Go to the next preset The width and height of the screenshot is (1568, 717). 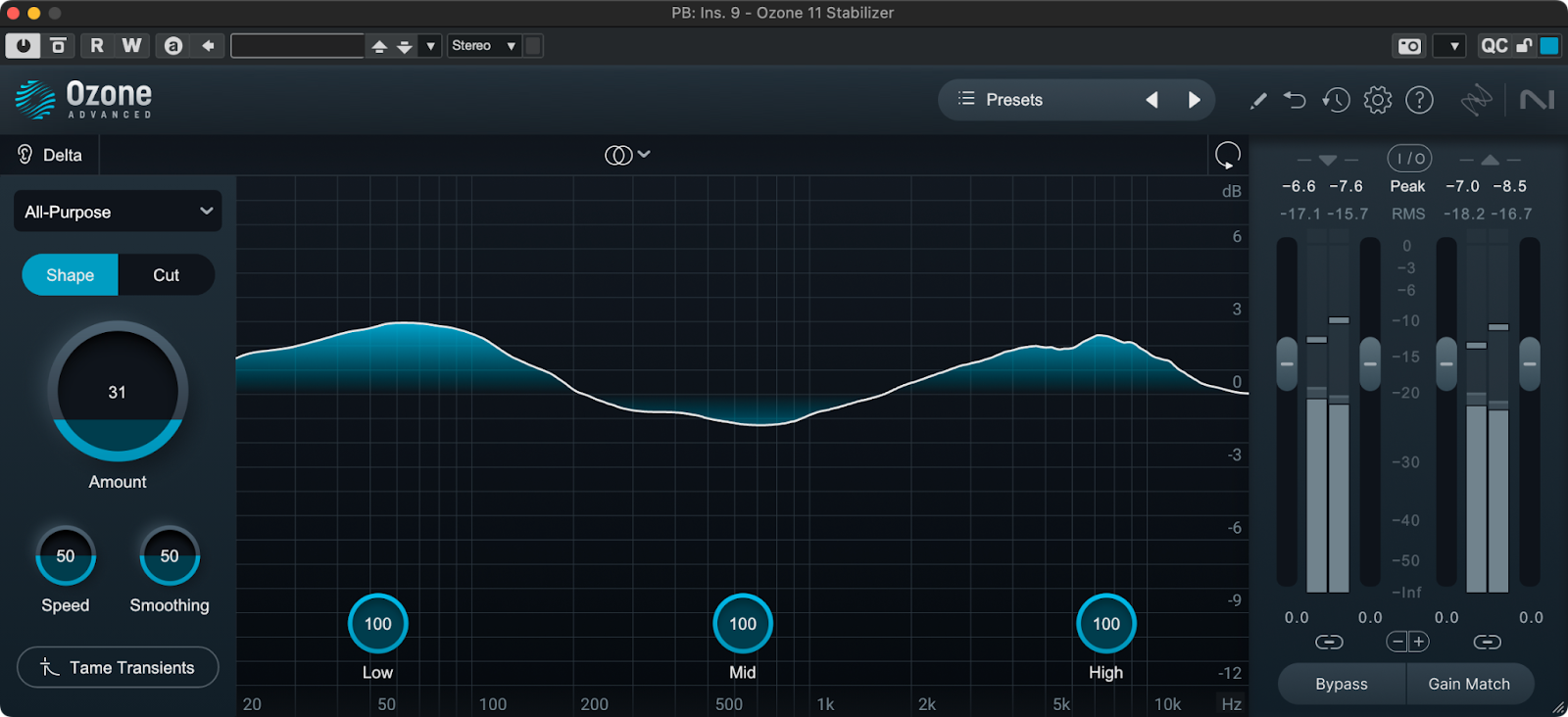pos(1194,99)
